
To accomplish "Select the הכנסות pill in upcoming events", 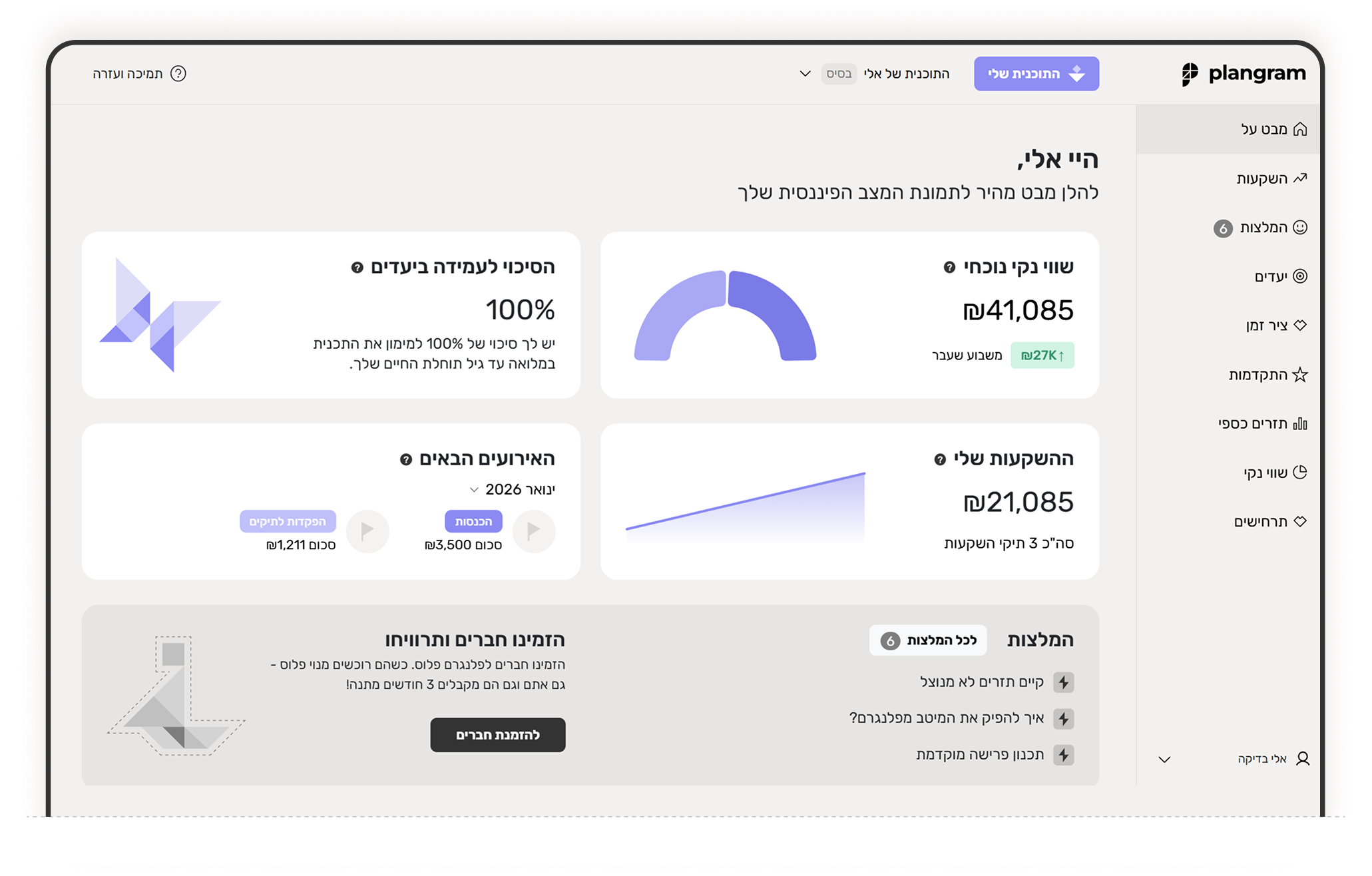I will coord(474,521).
